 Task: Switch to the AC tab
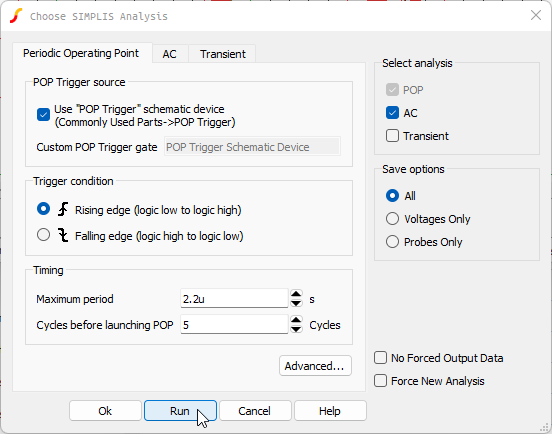point(169,54)
